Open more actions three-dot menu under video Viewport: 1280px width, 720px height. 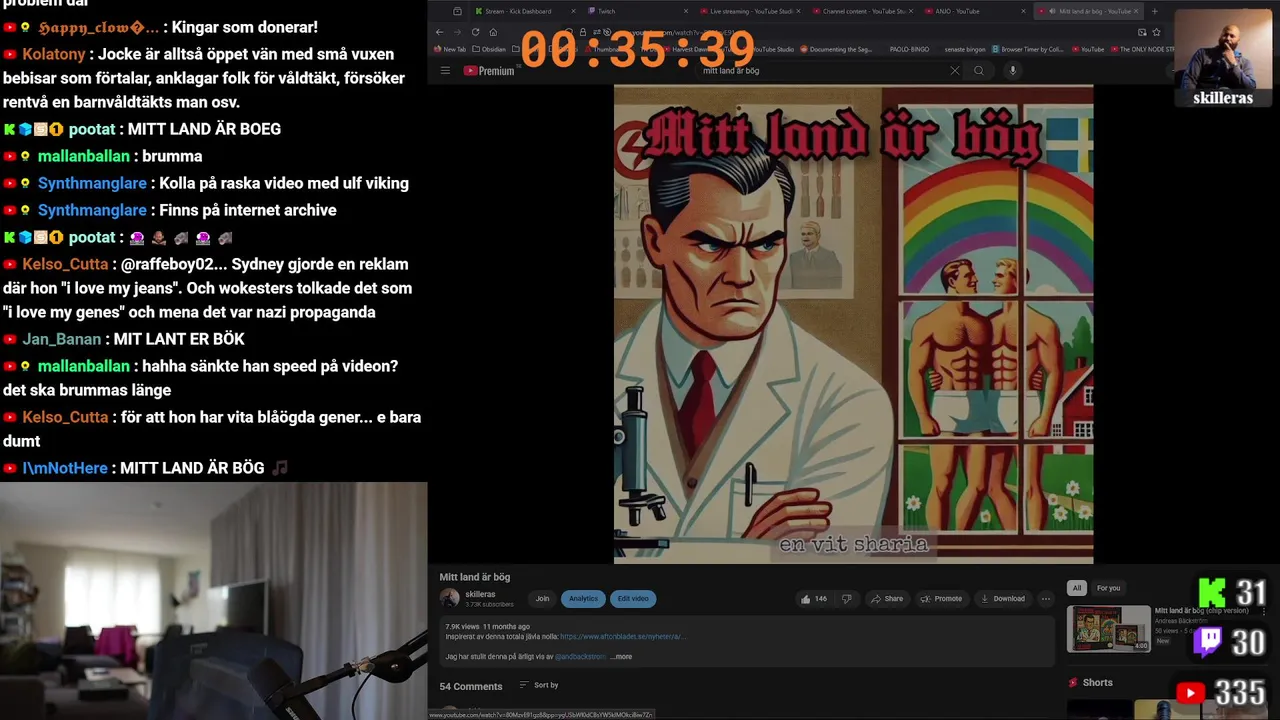point(1045,599)
